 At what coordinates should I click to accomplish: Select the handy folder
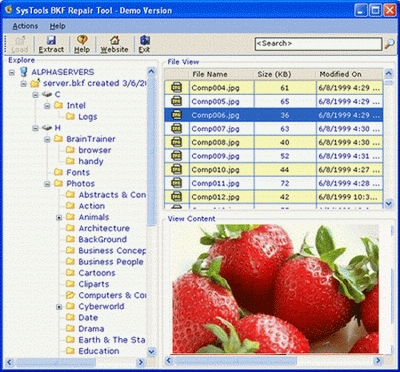point(91,161)
